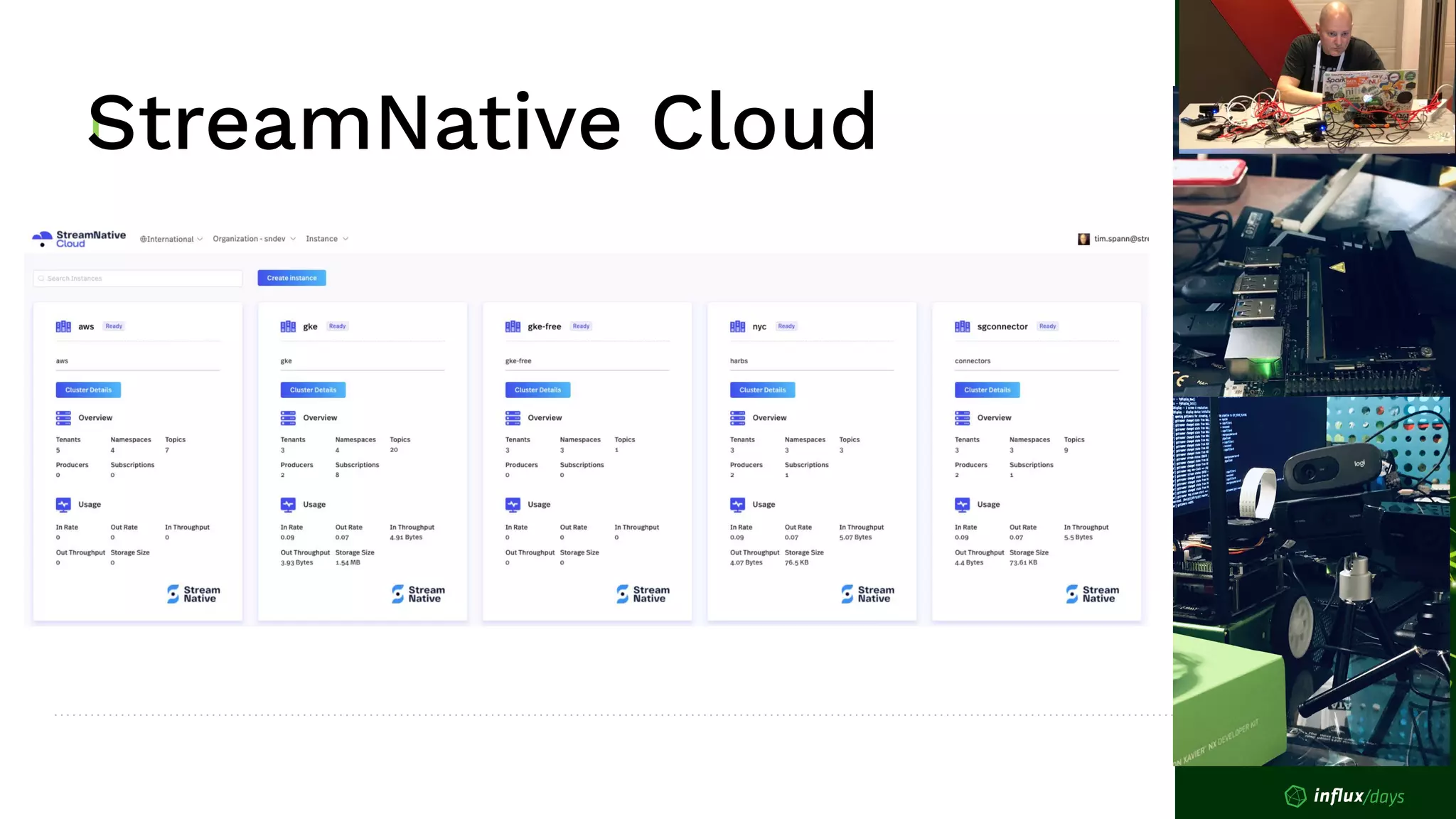The width and height of the screenshot is (1456, 819).
Task: Open Cluster Details for aws
Action: (x=88, y=390)
